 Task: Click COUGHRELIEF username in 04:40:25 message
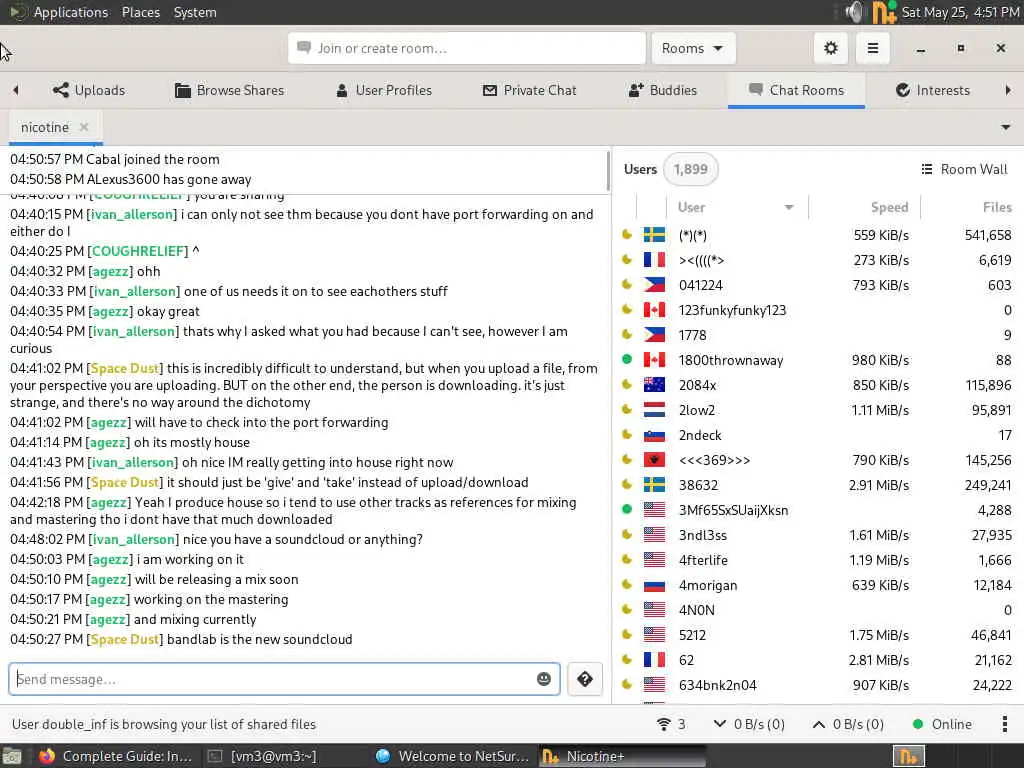(x=138, y=251)
